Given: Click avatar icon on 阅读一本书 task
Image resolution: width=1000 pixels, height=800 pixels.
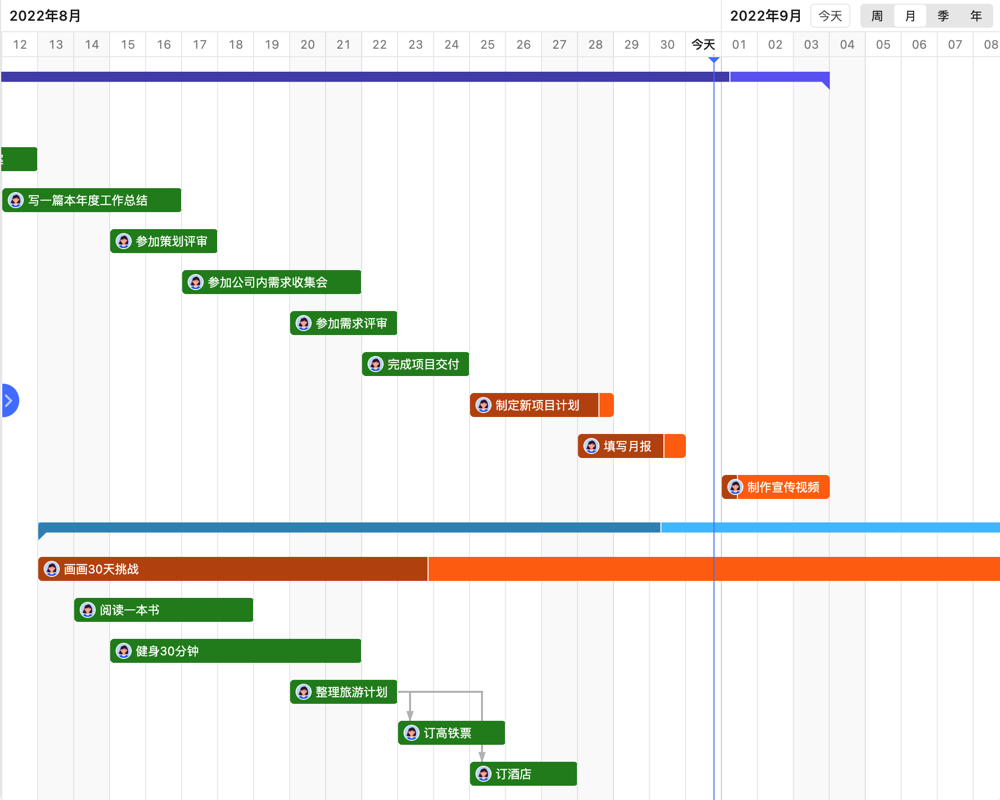Looking at the screenshot, I should coord(88,610).
